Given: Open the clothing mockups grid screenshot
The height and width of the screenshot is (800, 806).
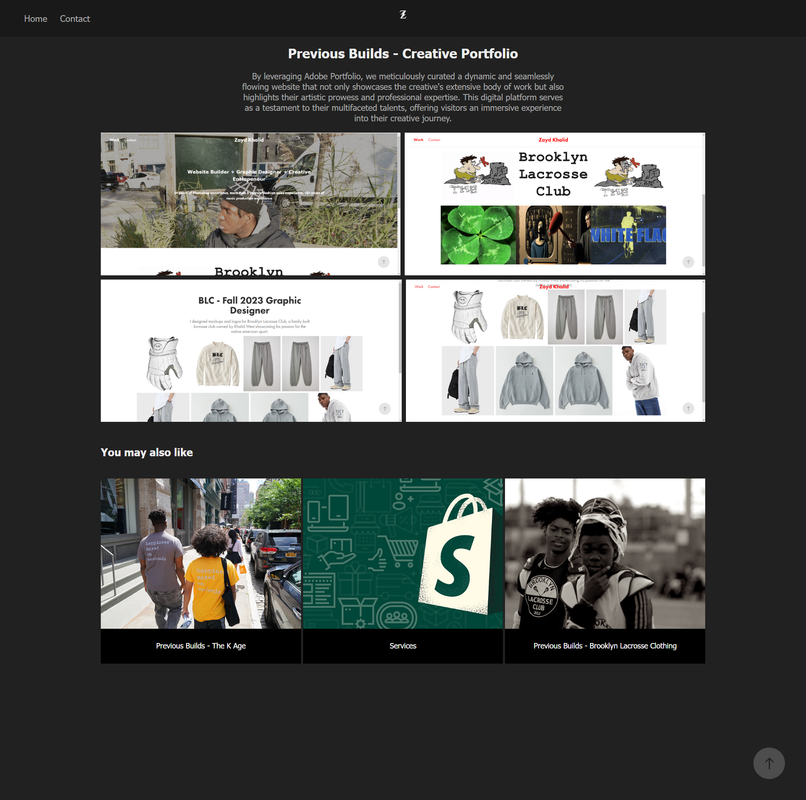Looking at the screenshot, I should [555, 351].
